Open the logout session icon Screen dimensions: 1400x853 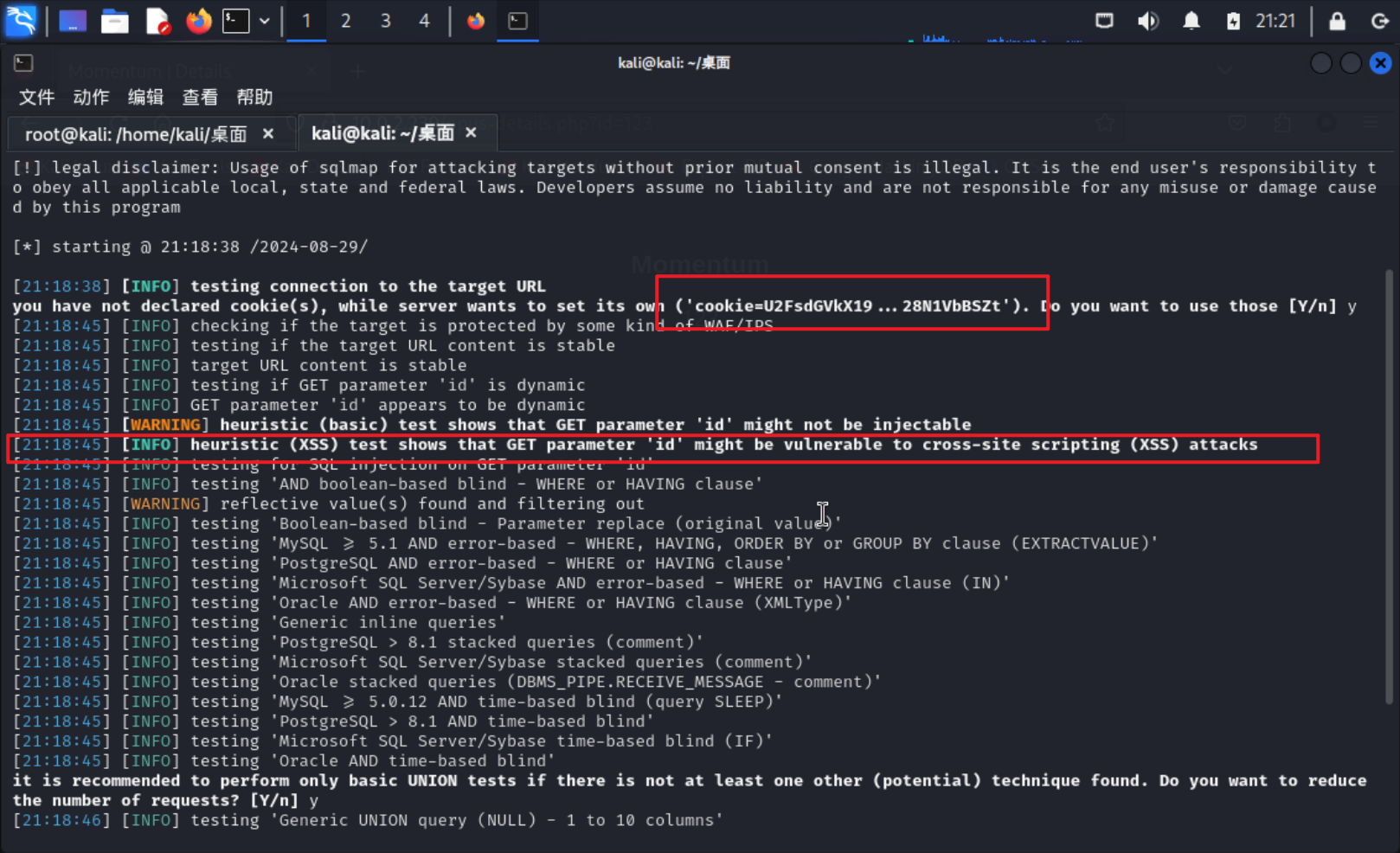pos(1380,21)
